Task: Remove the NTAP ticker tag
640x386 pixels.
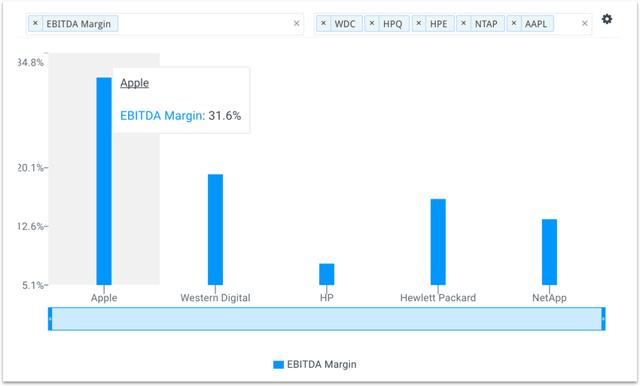Action: pos(463,23)
